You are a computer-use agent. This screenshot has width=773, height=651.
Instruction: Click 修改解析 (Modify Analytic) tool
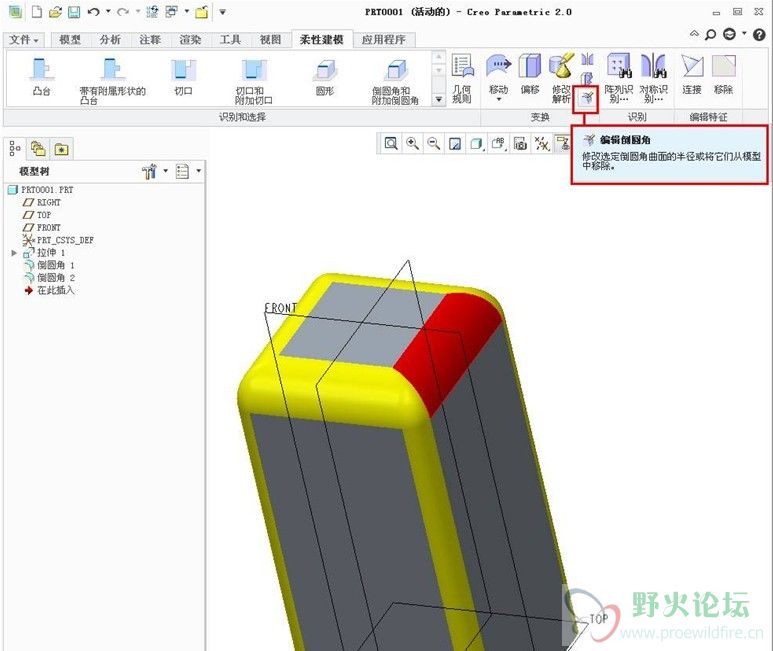[x=562, y=79]
